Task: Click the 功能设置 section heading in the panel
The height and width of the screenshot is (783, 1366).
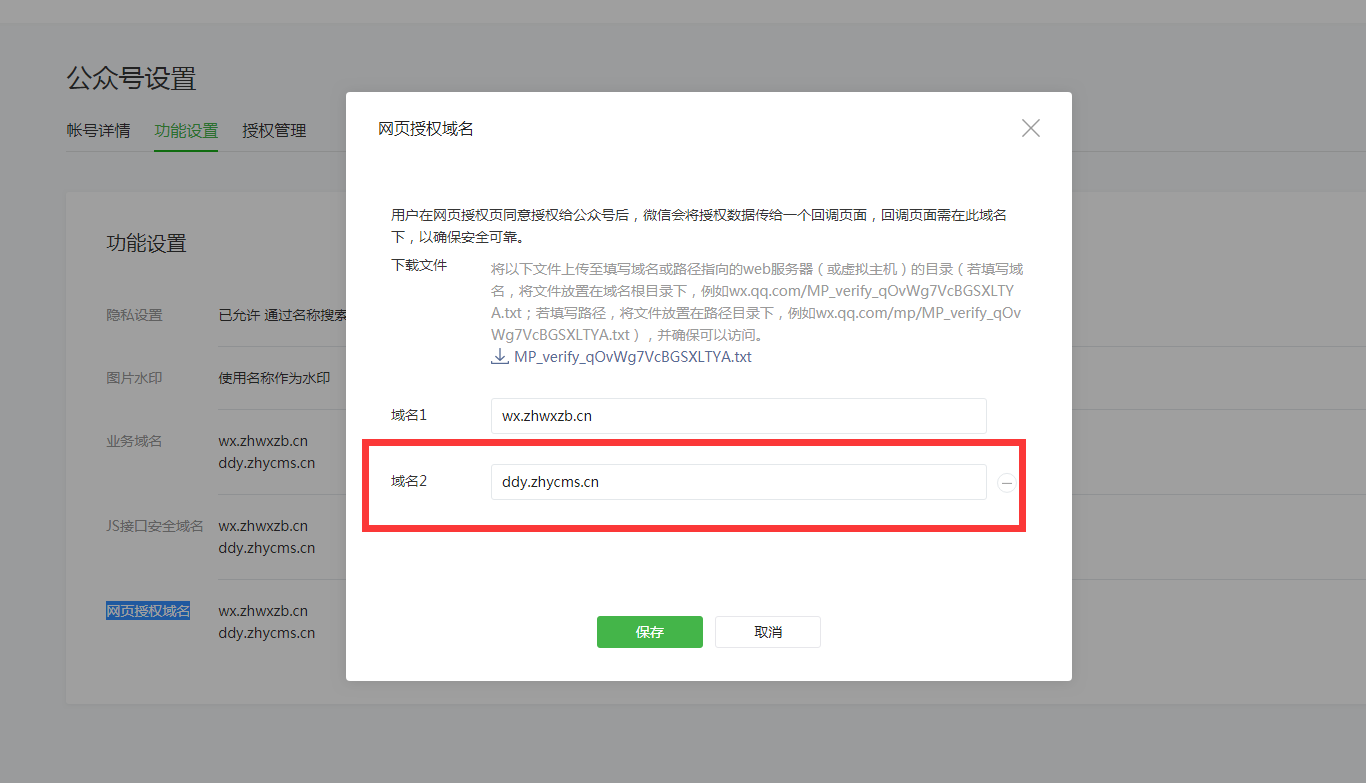Action: coord(147,243)
